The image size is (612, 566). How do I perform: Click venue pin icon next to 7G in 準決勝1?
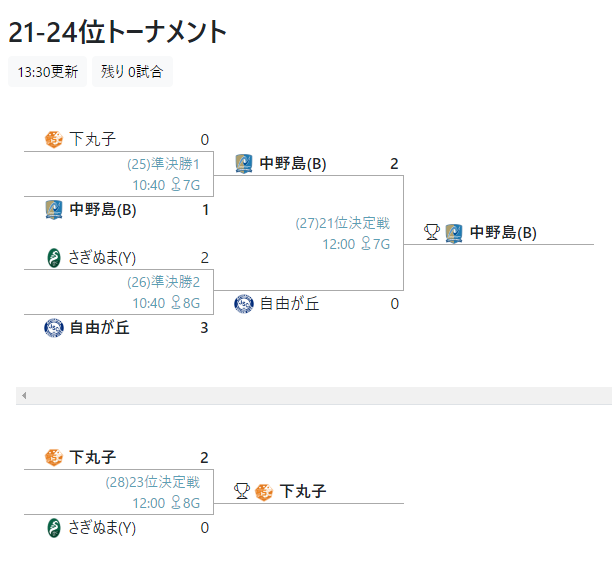(176, 185)
